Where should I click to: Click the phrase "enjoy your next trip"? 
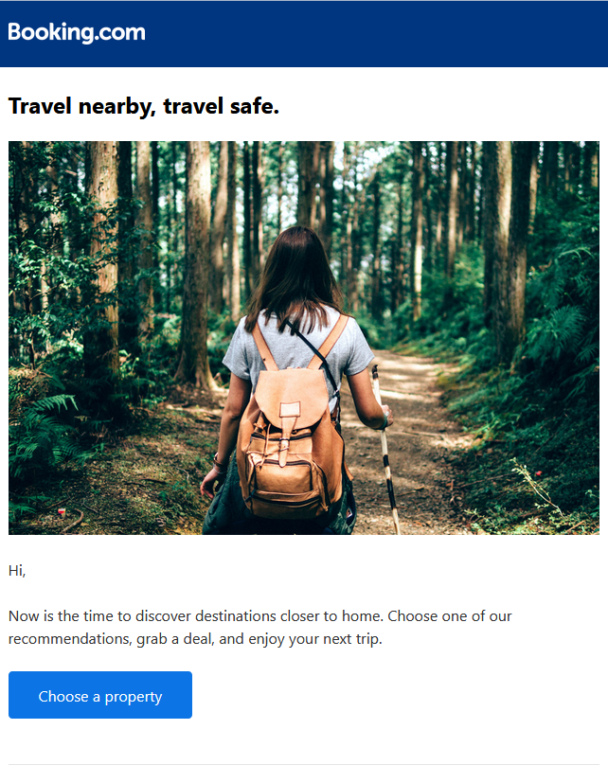tap(314, 639)
